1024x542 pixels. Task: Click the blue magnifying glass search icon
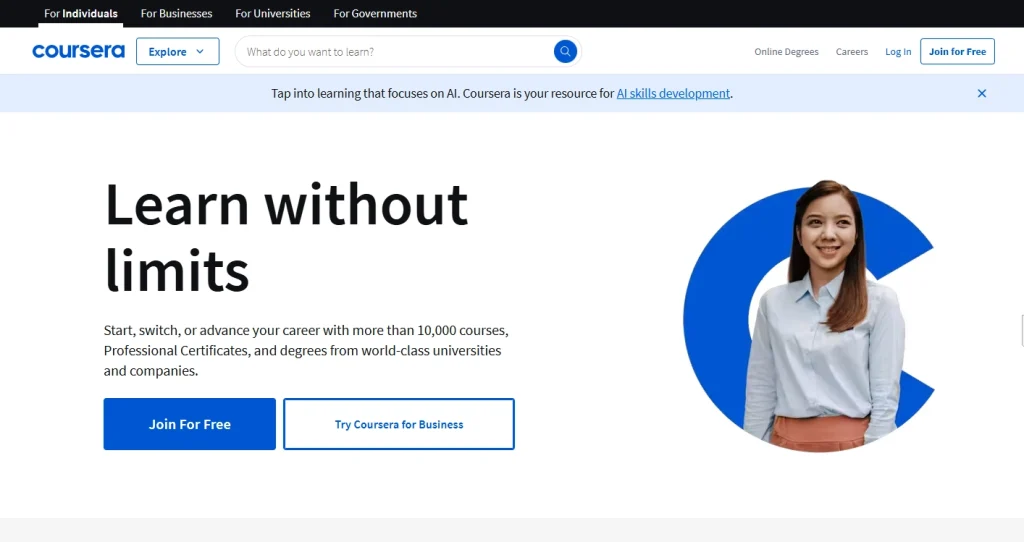pyautogui.click(x=565, y=51)
